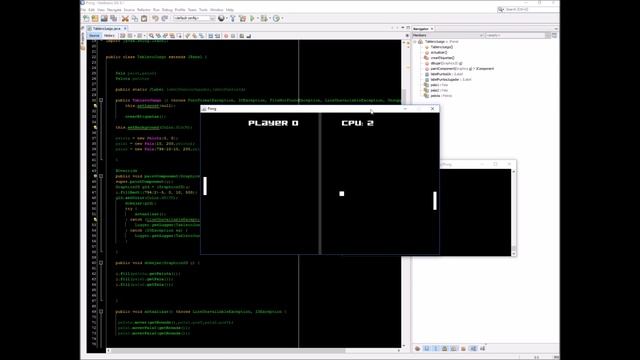Screen dimensions: 640x360
Task: Open the Debug menu
Action: (167, 10)
